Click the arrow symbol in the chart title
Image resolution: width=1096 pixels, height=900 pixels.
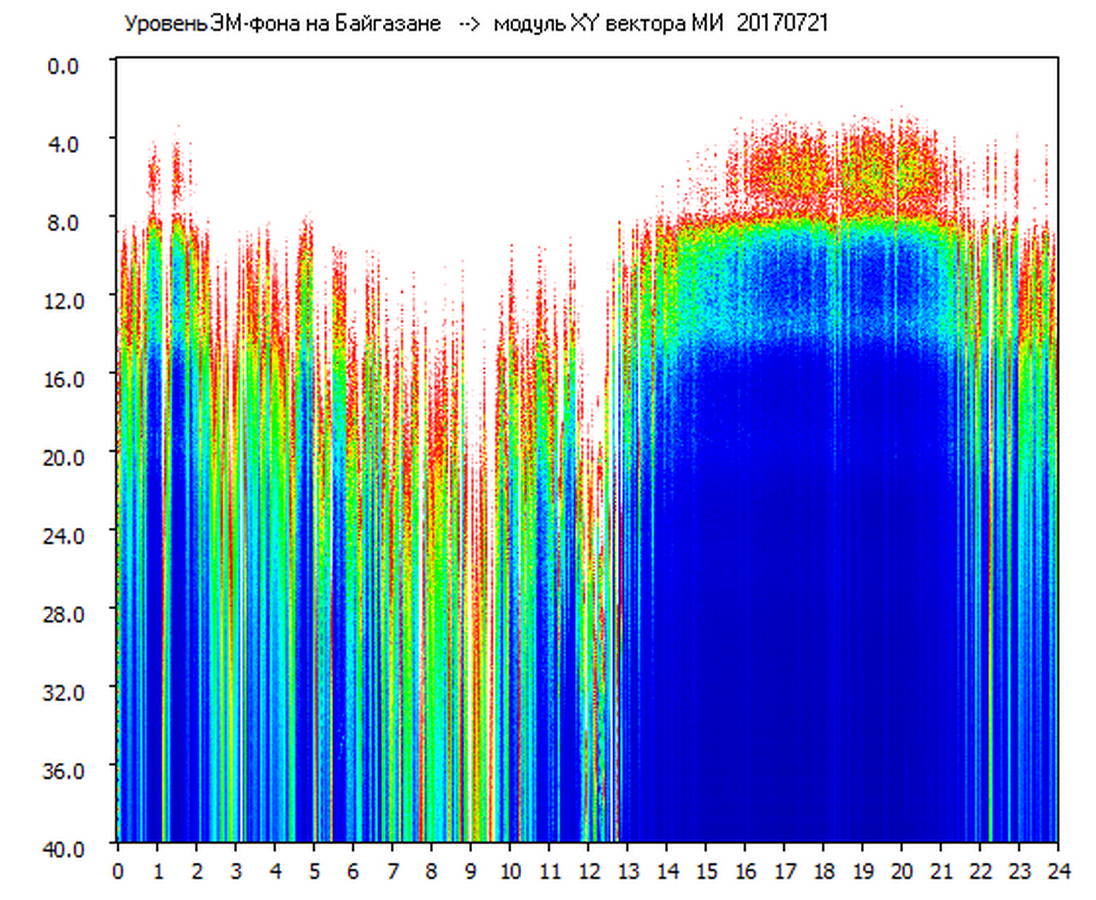(x=470, y=24)
